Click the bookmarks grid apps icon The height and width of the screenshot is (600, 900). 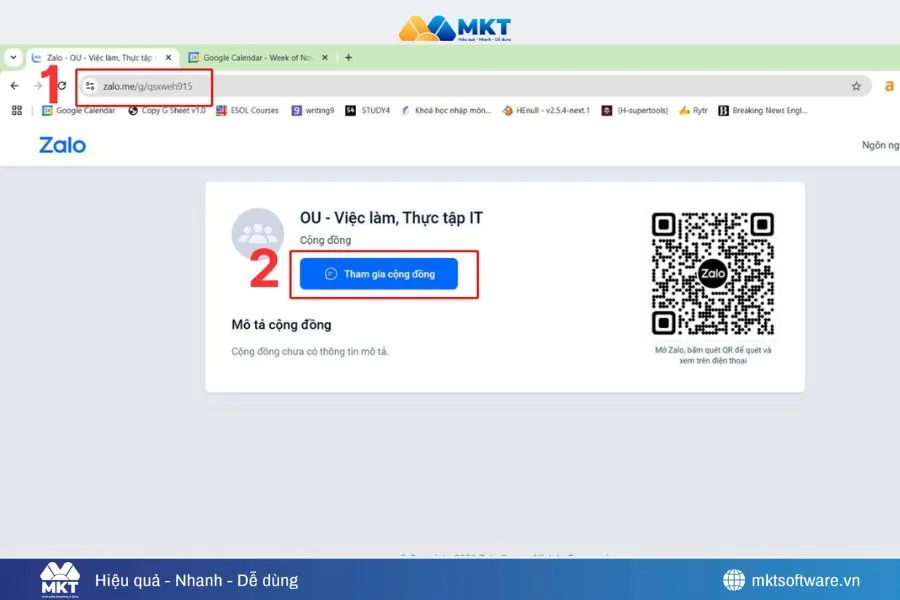[x=16, y=110]
